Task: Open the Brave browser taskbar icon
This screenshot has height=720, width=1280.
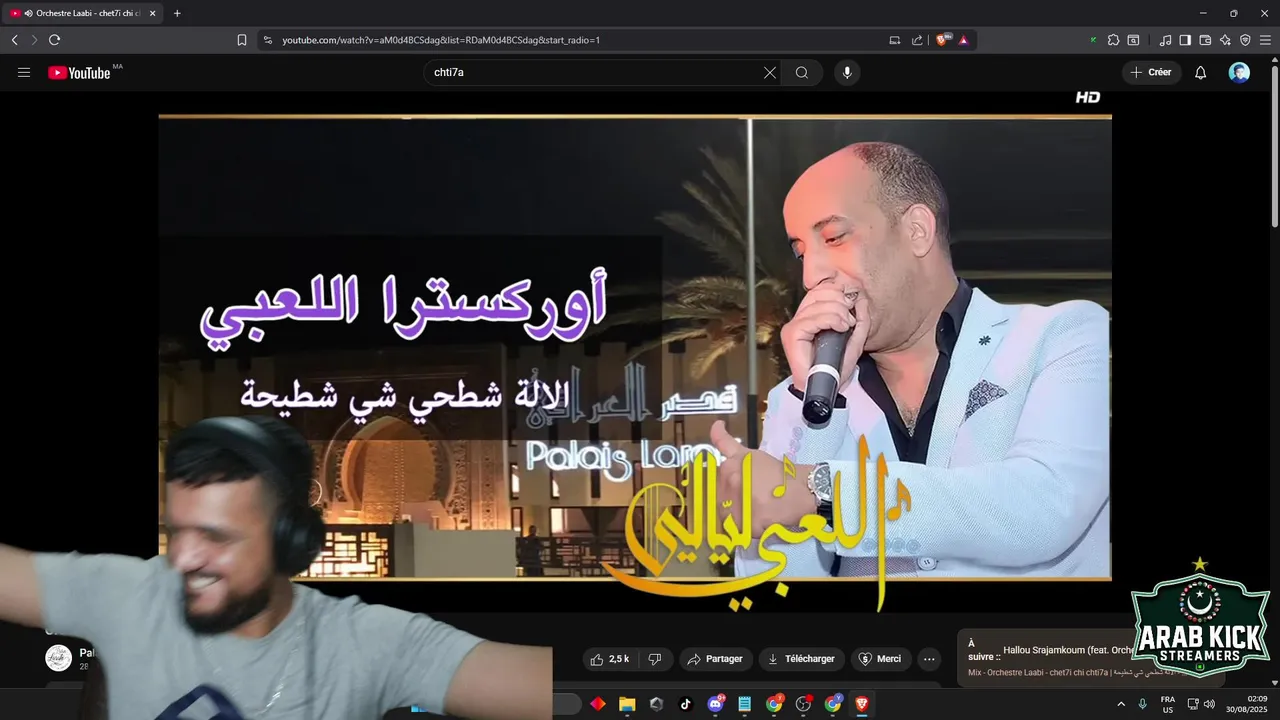Action: pos(862,704)
